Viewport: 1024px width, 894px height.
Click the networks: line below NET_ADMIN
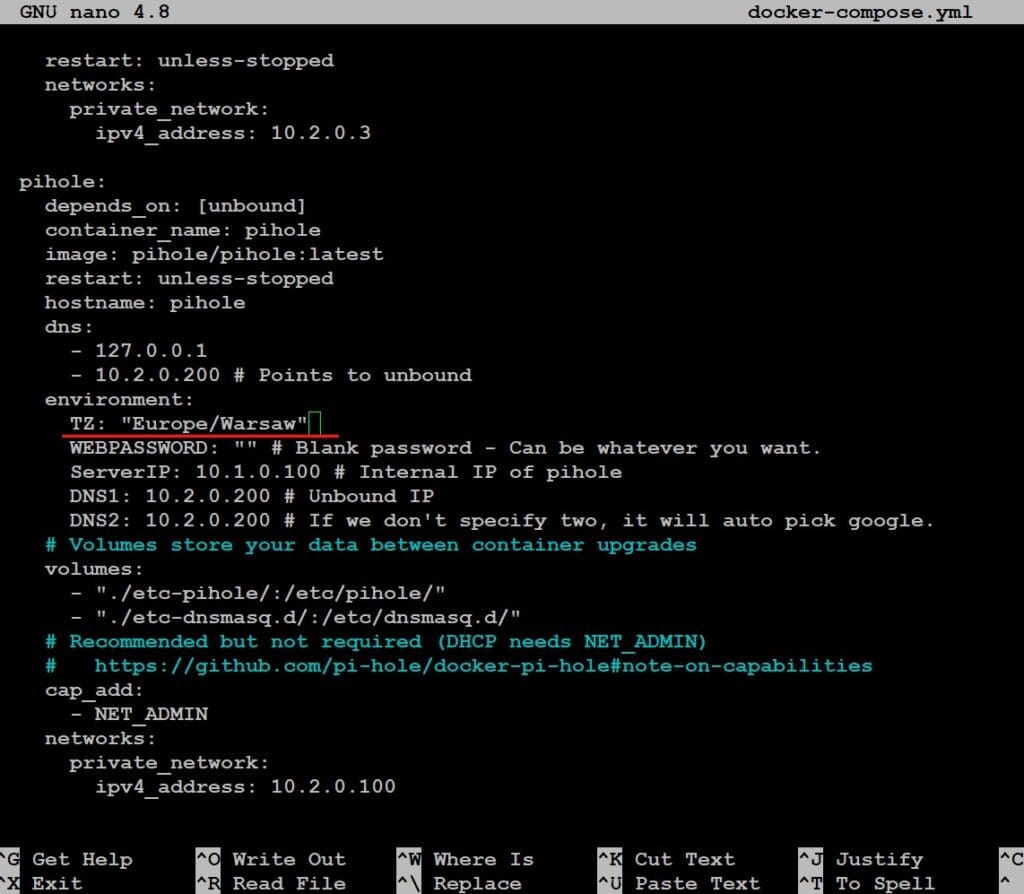coord(100,739)
